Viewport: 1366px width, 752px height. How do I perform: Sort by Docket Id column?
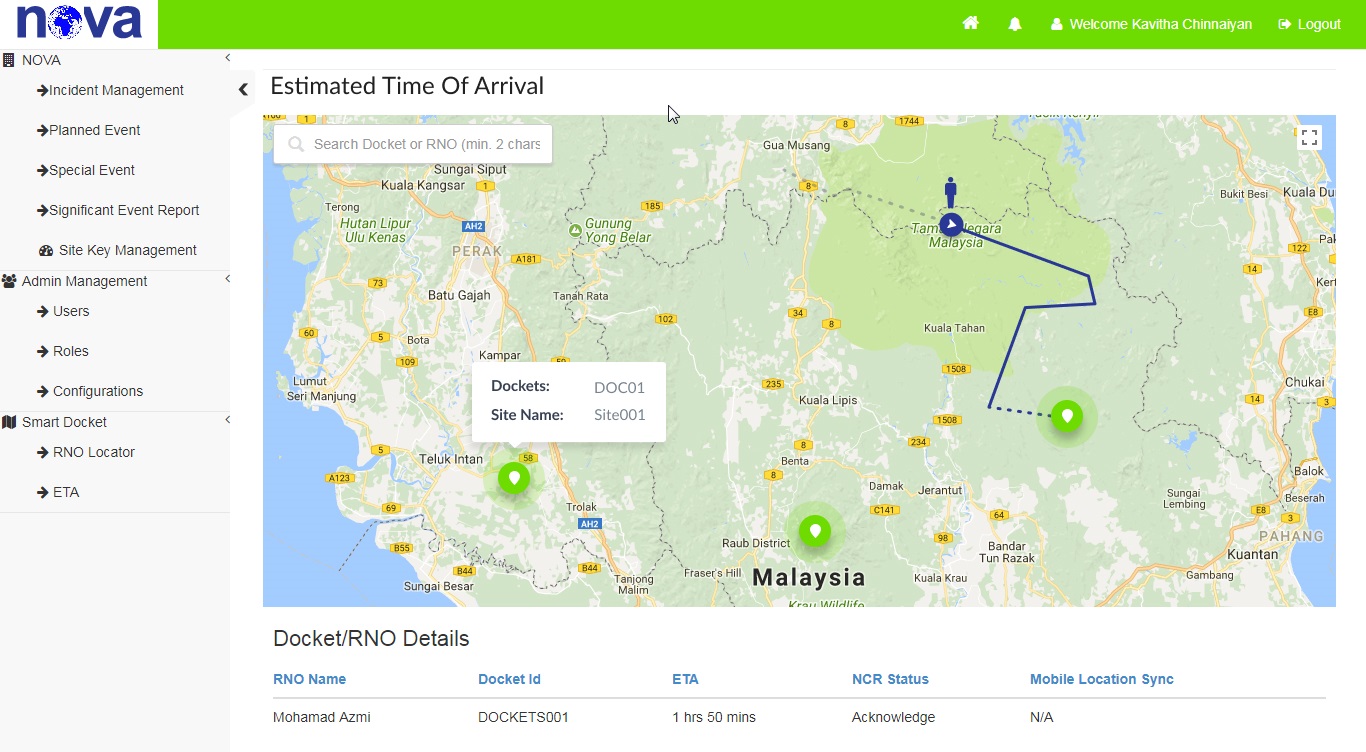pyautogui.click(x=509, y=679)
